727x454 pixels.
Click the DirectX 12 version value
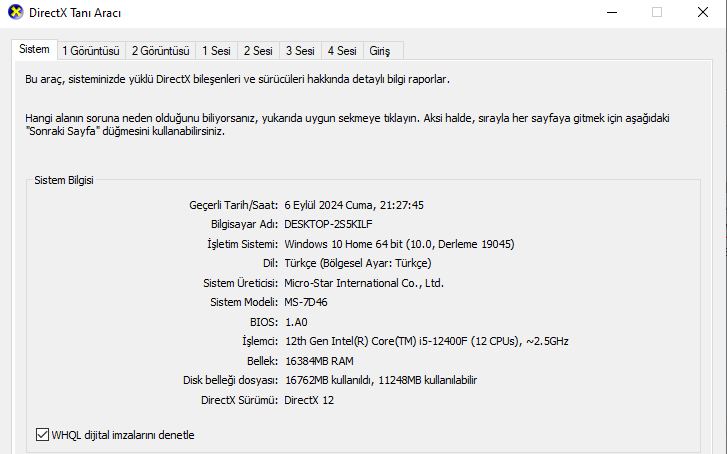309,400
